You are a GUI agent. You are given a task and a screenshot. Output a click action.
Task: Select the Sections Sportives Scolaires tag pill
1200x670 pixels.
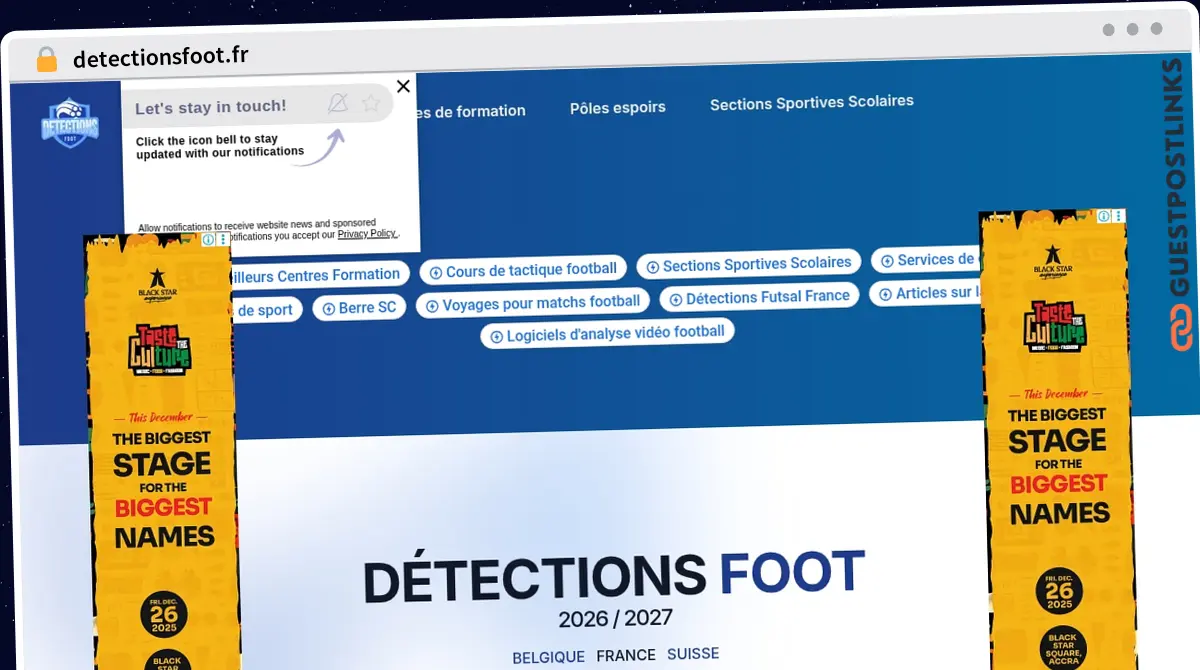(748, 264)
